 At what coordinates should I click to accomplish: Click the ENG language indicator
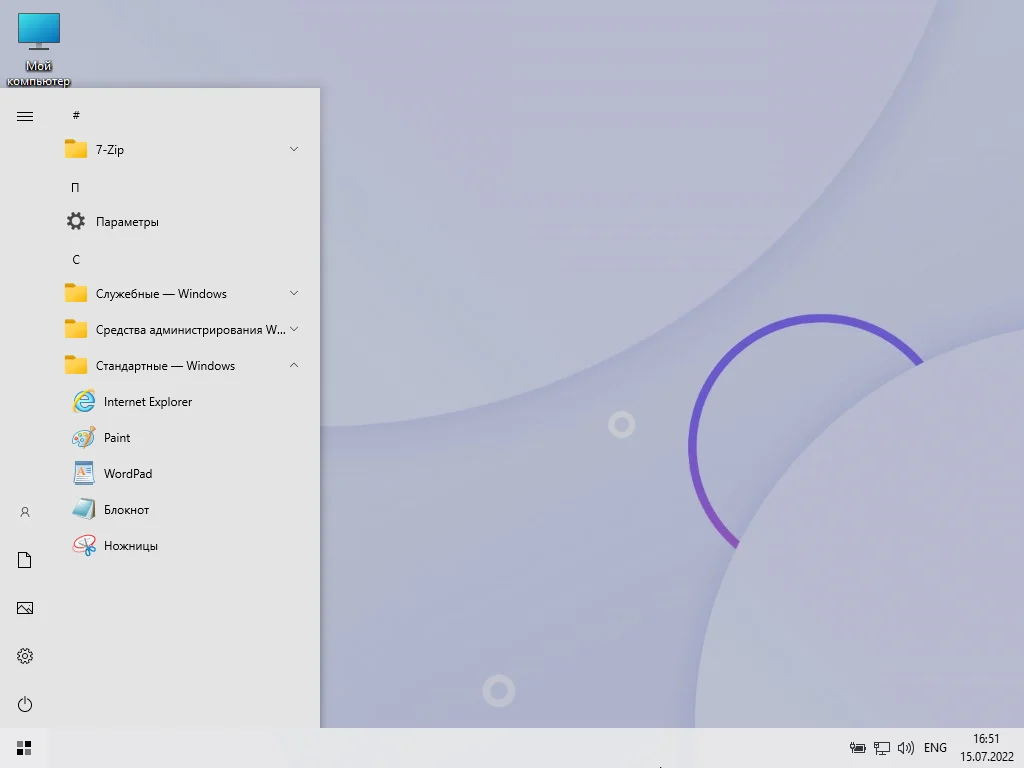(x=935, y=748)
